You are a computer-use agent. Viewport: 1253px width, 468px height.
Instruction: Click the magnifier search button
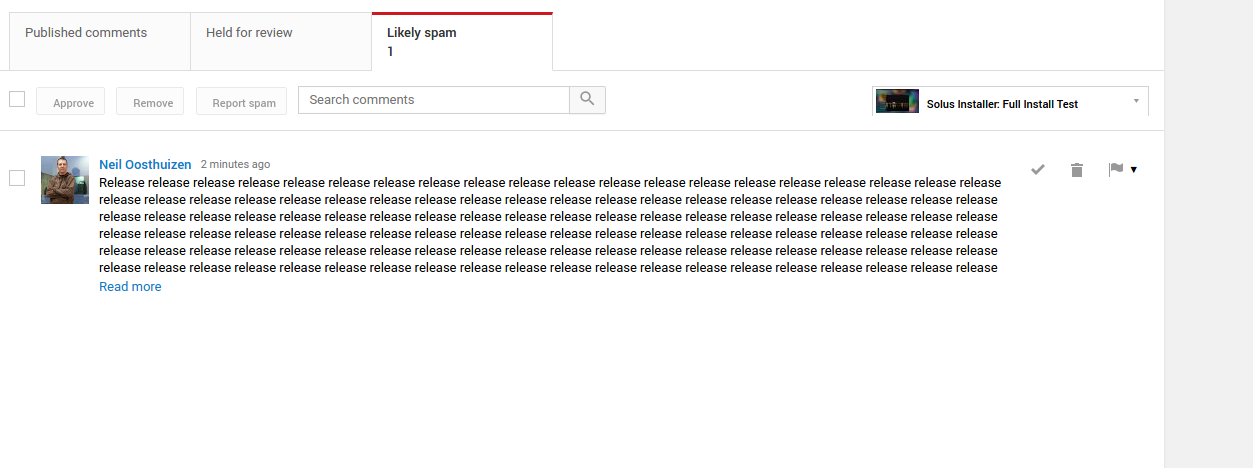pos(587,100)
